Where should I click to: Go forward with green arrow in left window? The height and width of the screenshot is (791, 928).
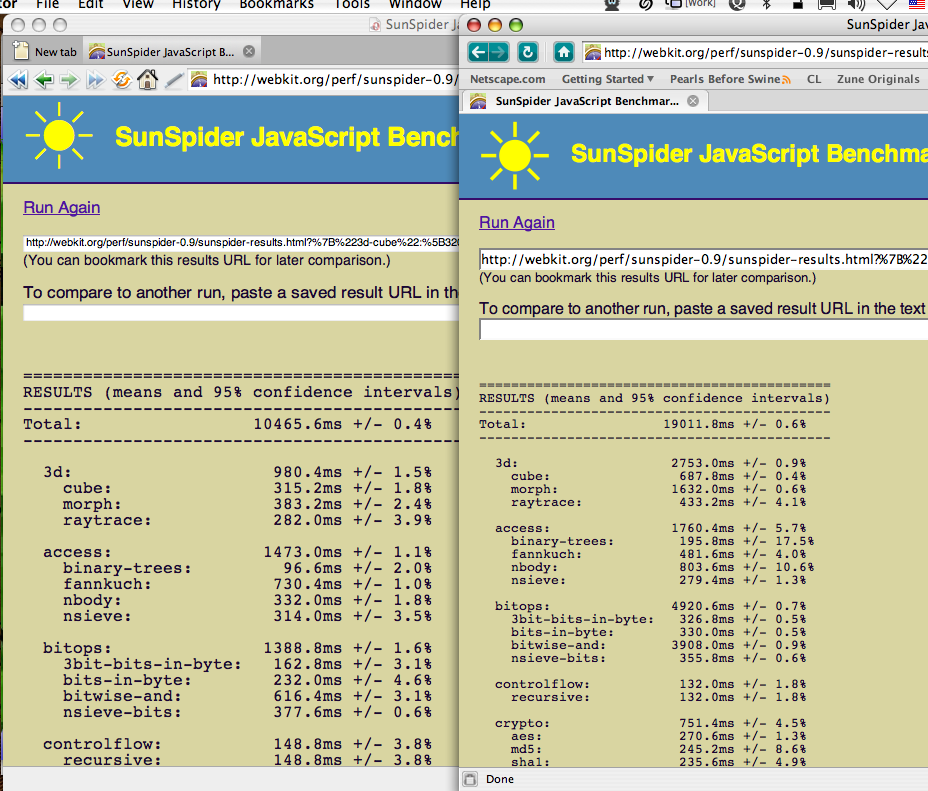(70, 79)
